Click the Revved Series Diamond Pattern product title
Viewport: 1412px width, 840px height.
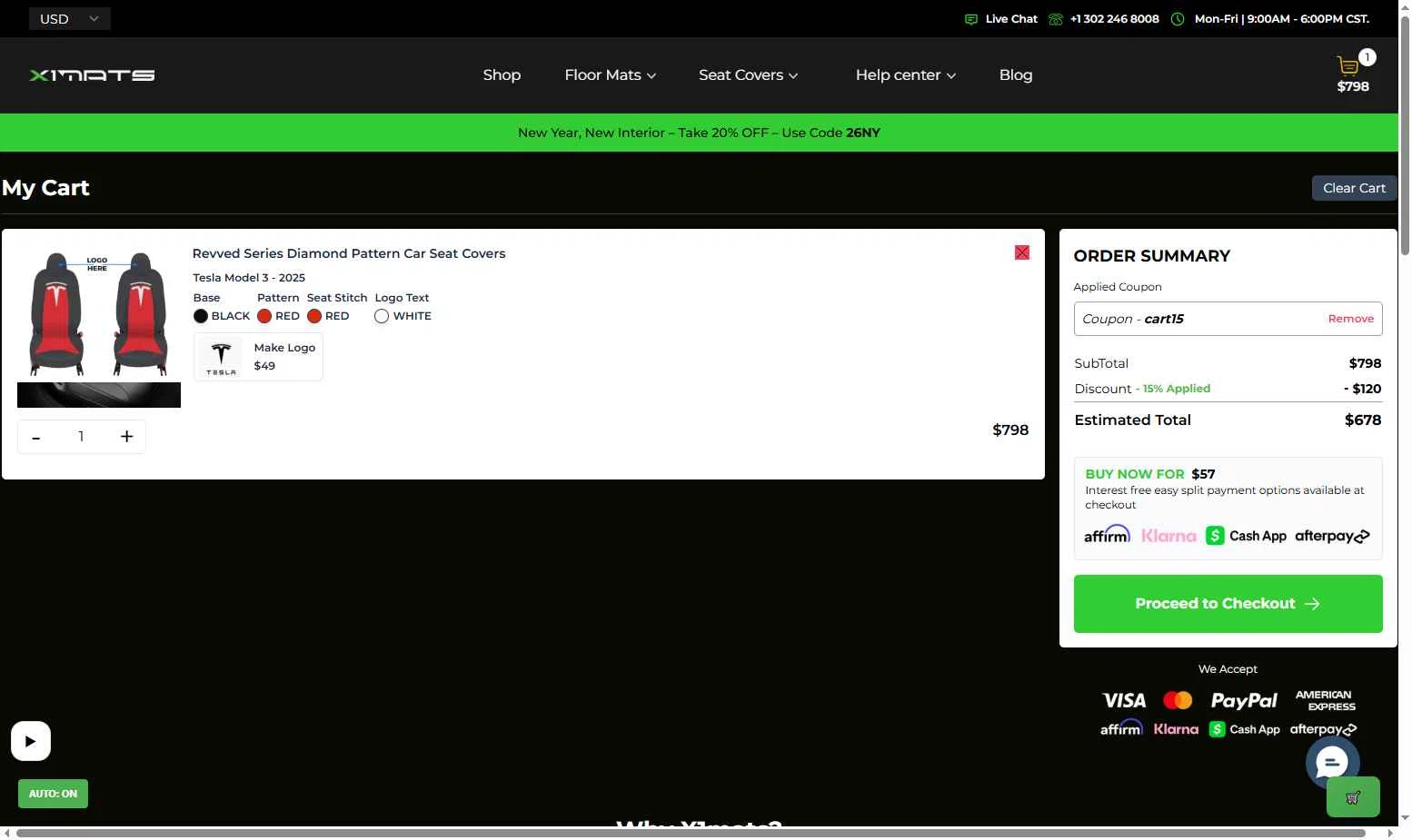(x=349, y=253)
